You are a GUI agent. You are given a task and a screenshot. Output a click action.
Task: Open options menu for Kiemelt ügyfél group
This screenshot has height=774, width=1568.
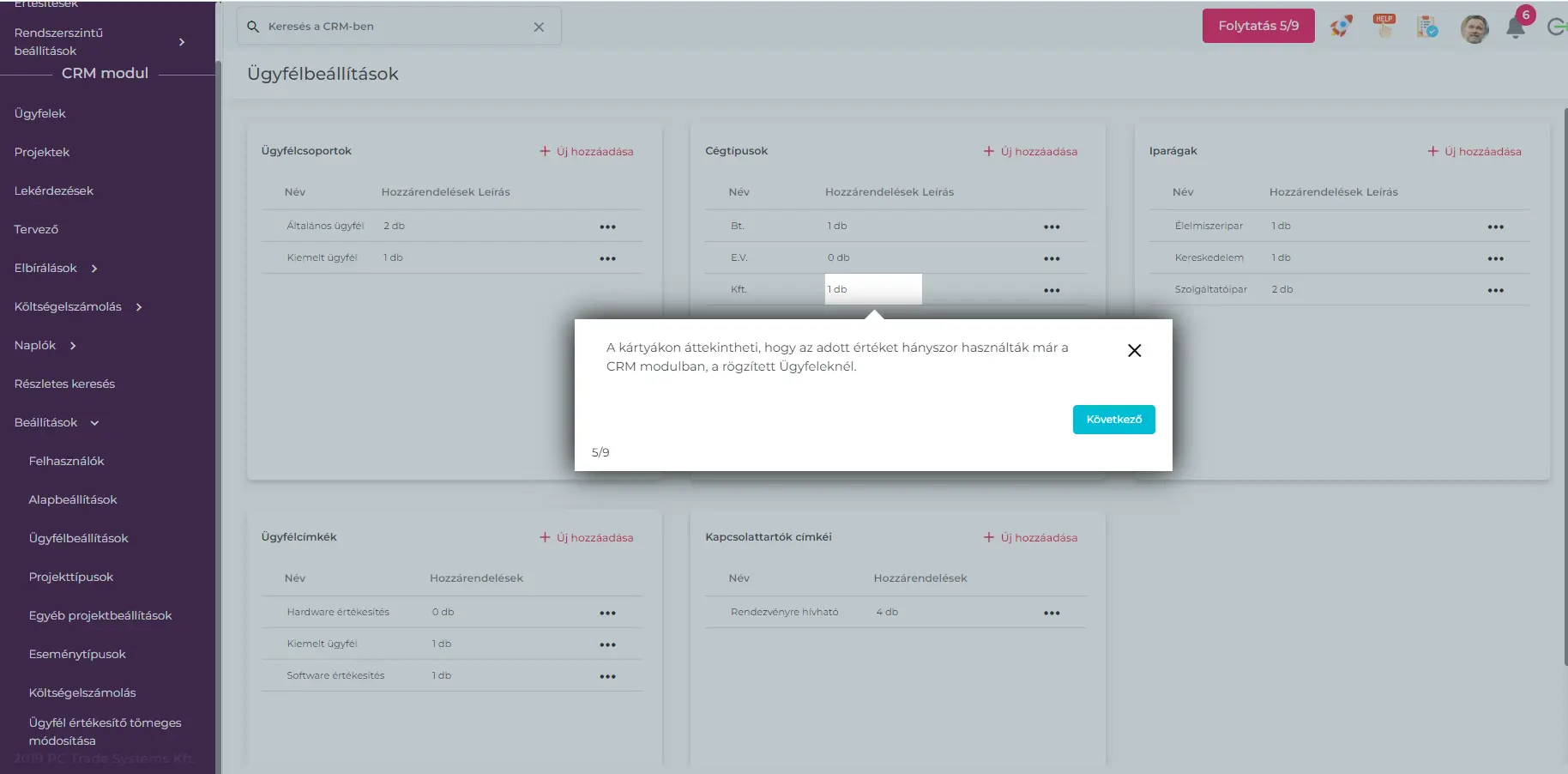[607, 258]
